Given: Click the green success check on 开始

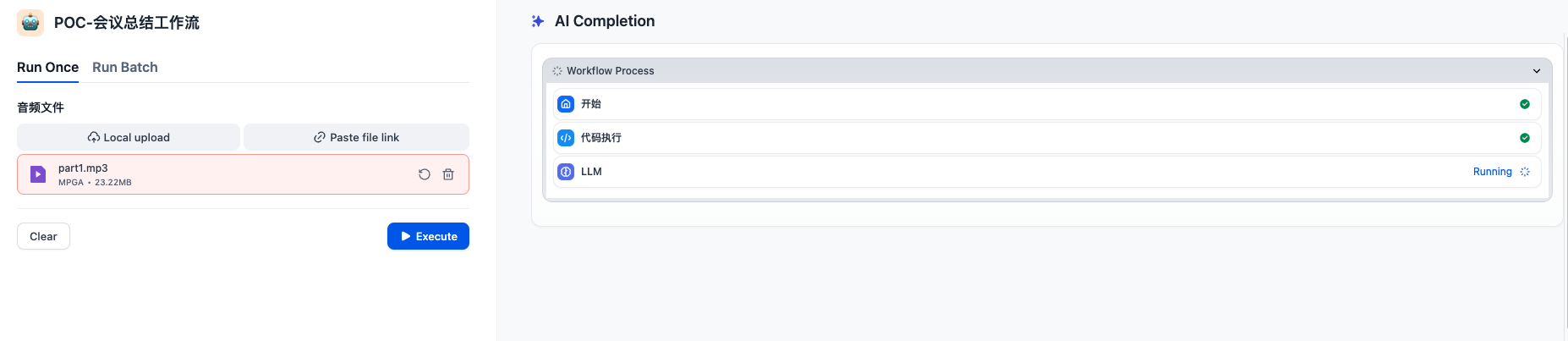Looking at the screenshot, I should point(1525,104).
